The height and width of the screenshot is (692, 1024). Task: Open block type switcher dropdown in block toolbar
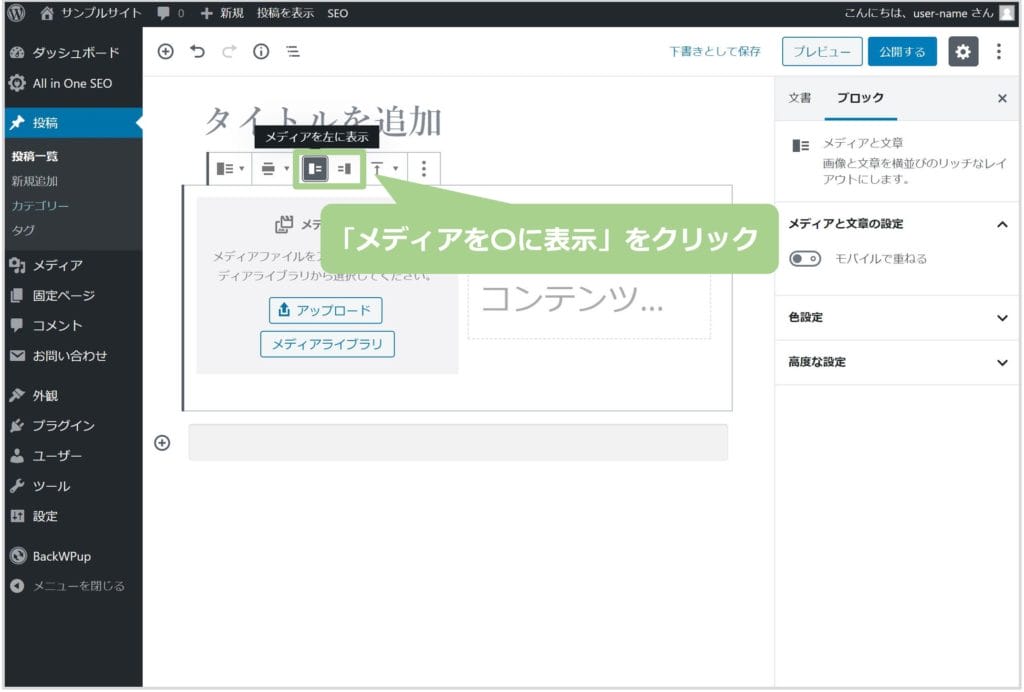pyautogui.click(x=230, y=169)
